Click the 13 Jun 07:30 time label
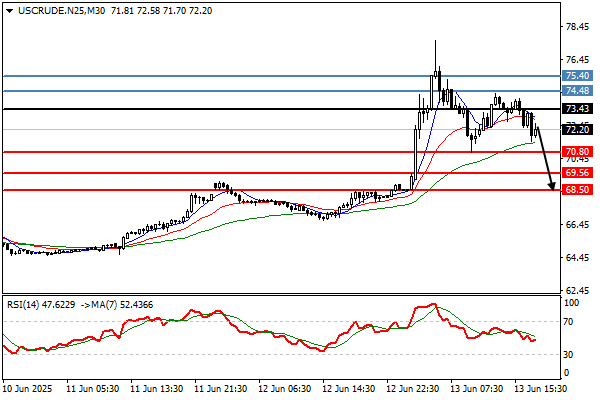600x400 pixels. pyautogui.click(x=476, y=389)
